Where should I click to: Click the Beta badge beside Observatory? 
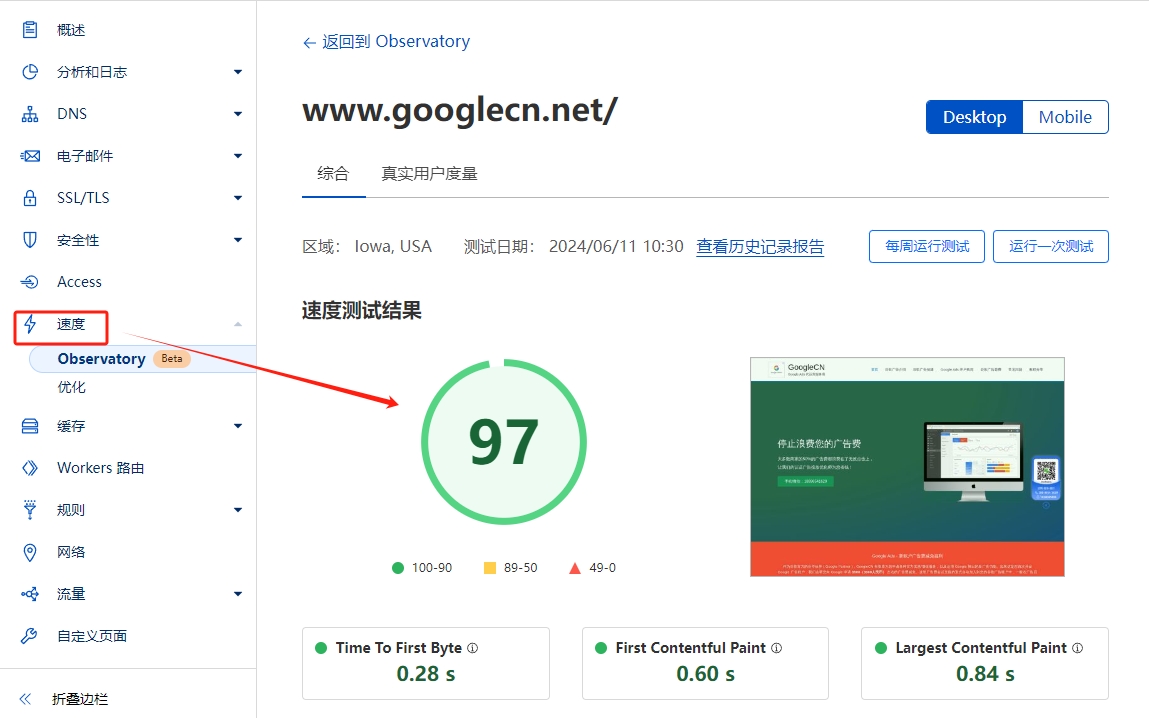[171, 359]
